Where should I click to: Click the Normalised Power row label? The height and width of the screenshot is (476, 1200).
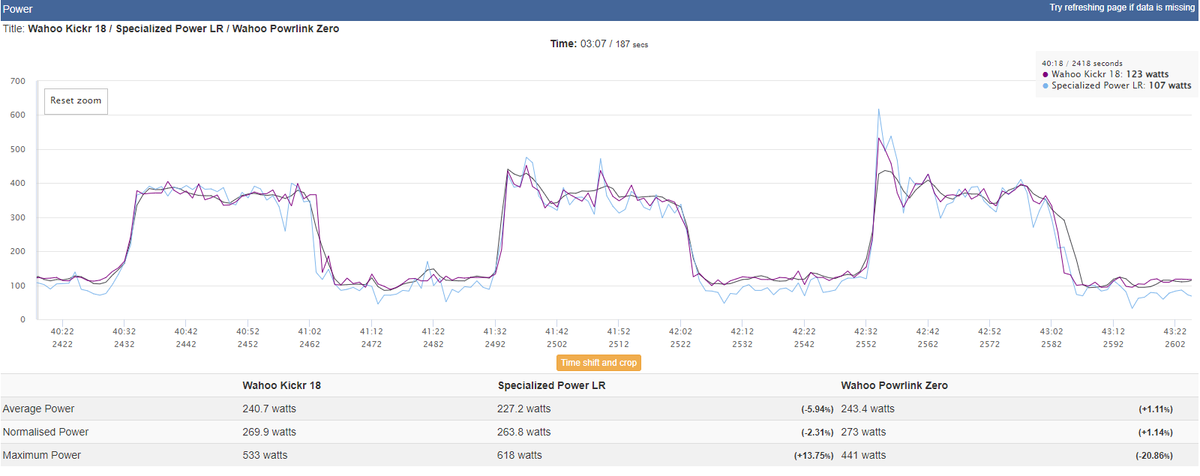pos(45,432)
